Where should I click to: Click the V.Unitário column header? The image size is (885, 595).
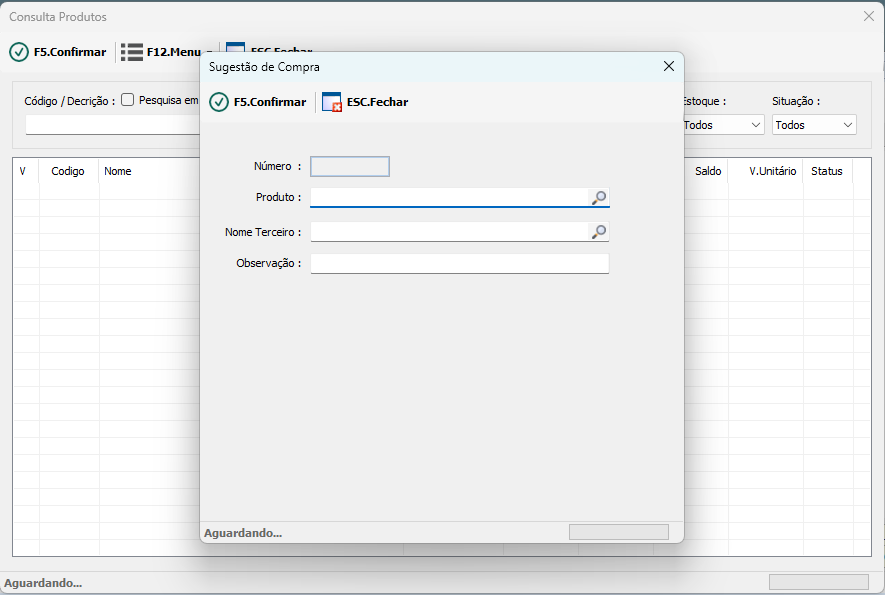pos(772,171)
